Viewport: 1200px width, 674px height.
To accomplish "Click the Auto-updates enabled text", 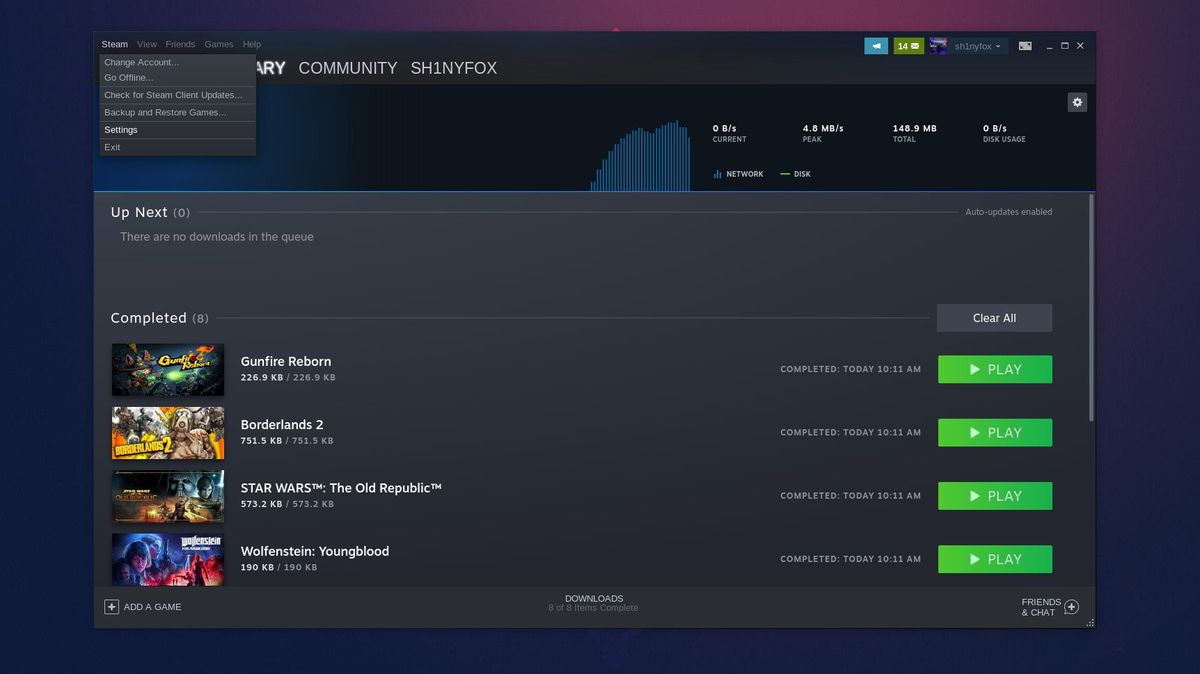I will 1008,212.
